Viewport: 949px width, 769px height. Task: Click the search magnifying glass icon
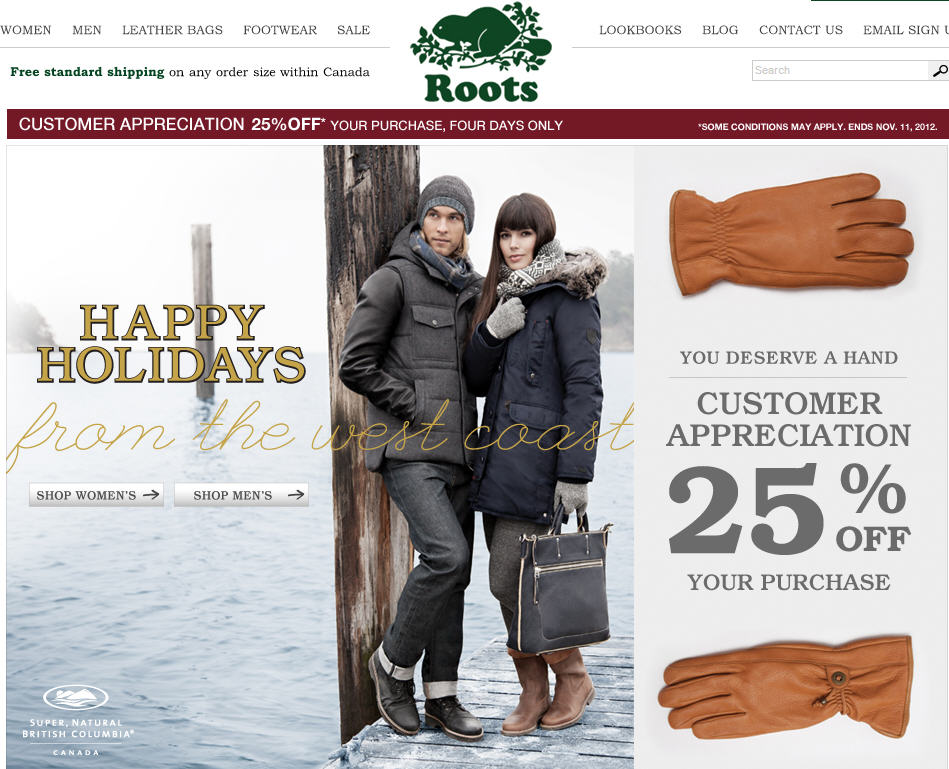(x=939, y=71)
